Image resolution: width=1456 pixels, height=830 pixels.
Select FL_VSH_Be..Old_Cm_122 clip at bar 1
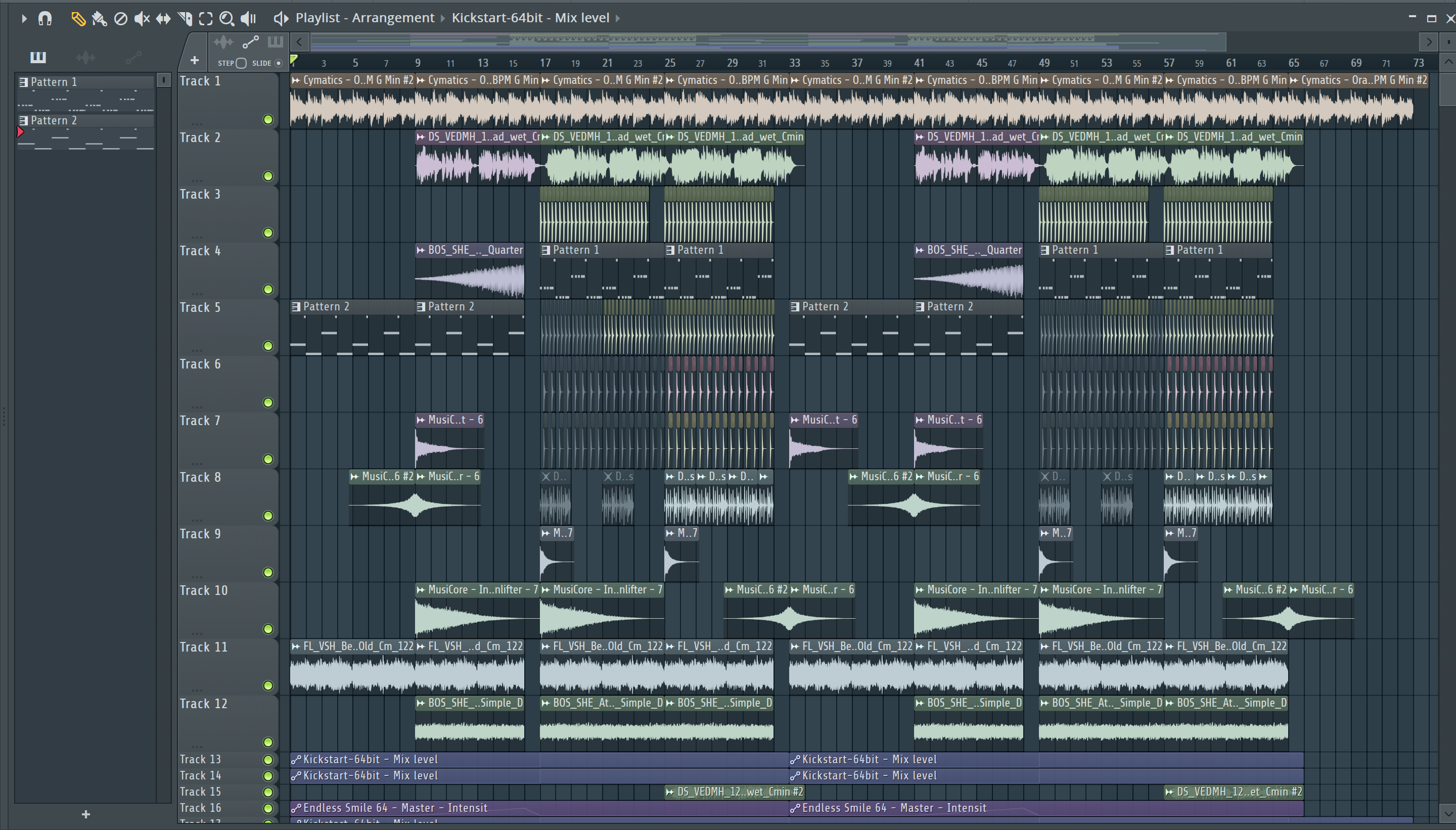point(353,667)
